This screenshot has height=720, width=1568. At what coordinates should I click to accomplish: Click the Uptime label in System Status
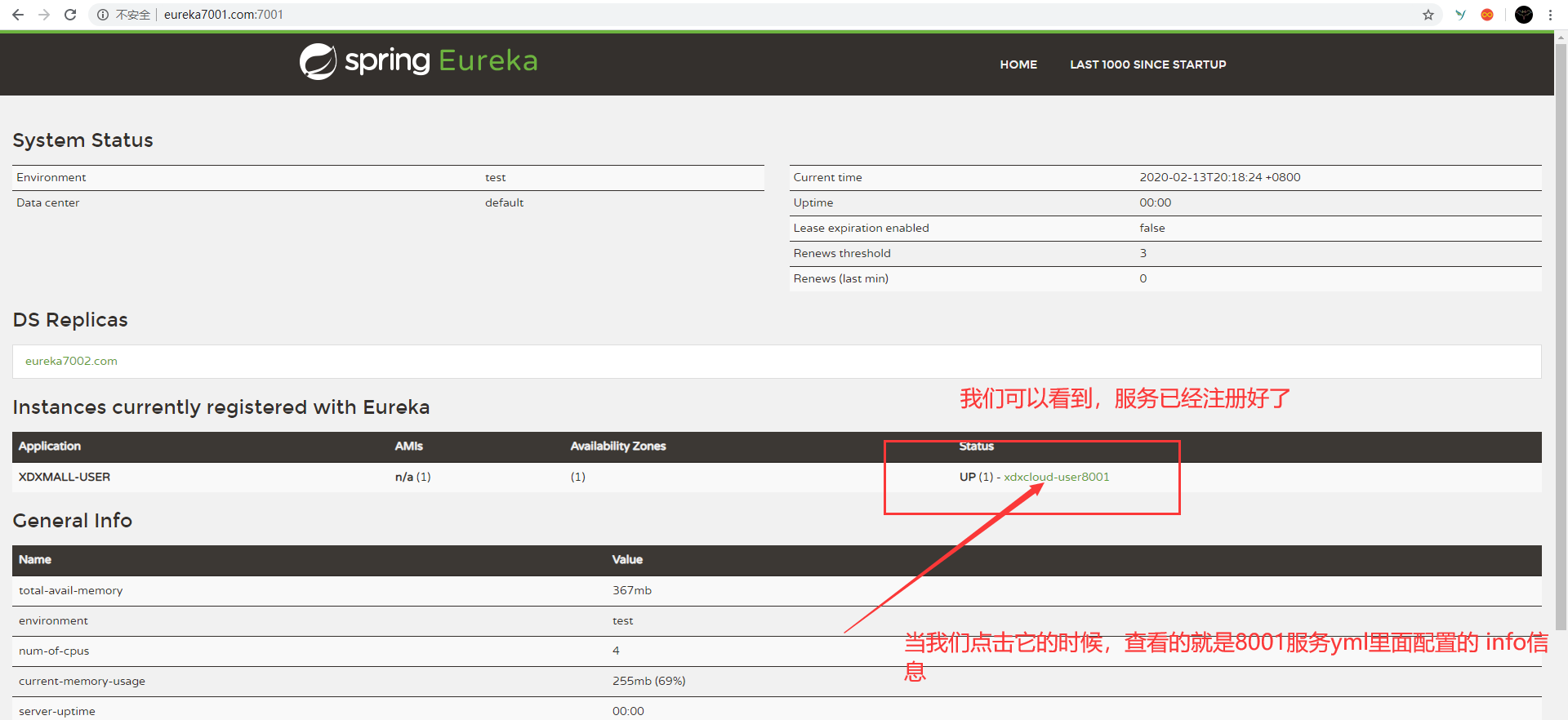click(x=813, y=202)
